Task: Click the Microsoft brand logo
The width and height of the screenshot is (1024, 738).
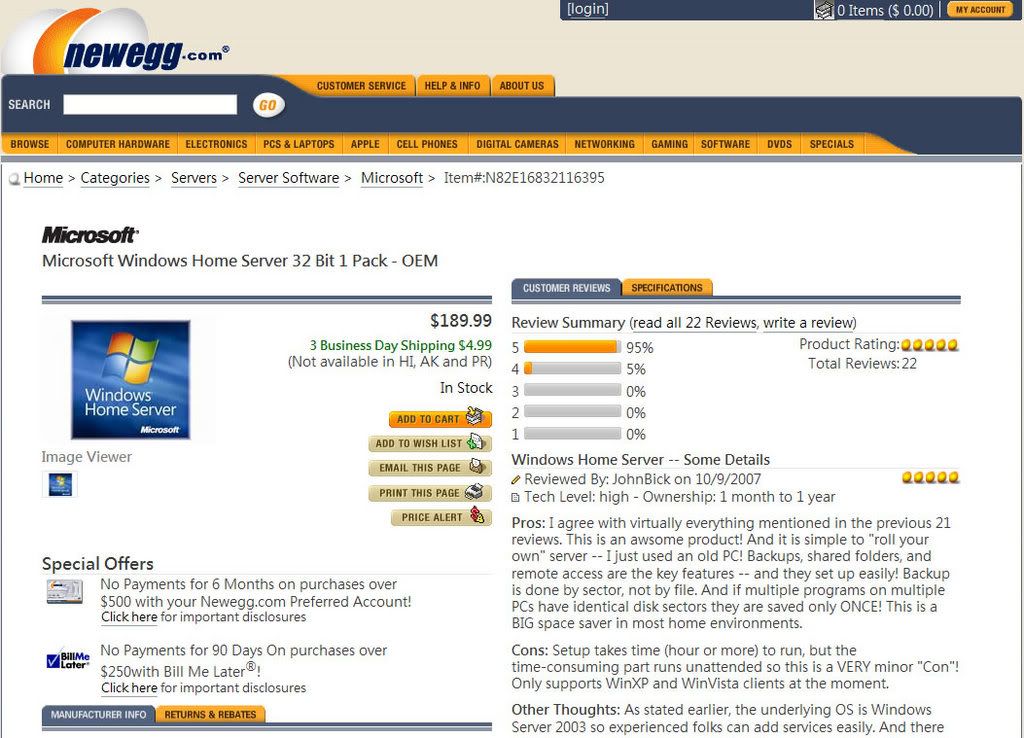Action: click(90, 235)
